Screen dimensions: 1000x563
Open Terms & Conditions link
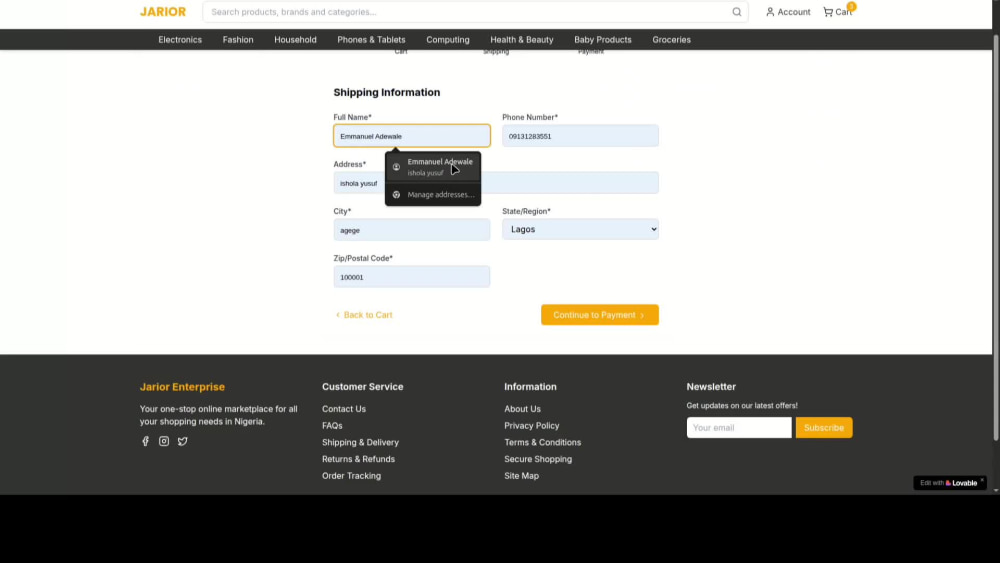point(543,442)
